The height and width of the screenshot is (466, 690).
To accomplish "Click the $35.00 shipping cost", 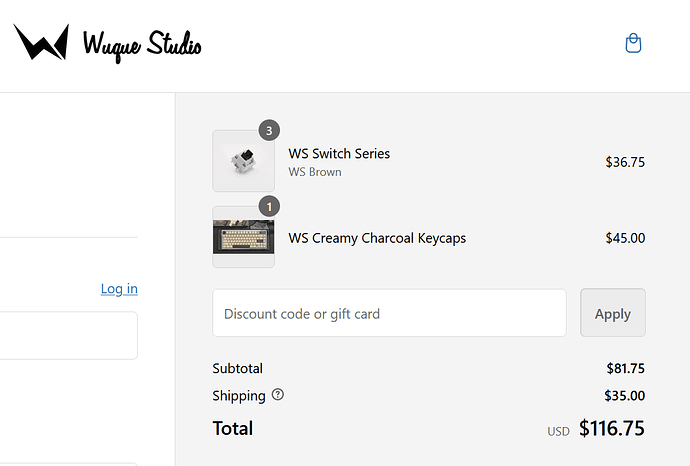I will click(x=624, y=395).
